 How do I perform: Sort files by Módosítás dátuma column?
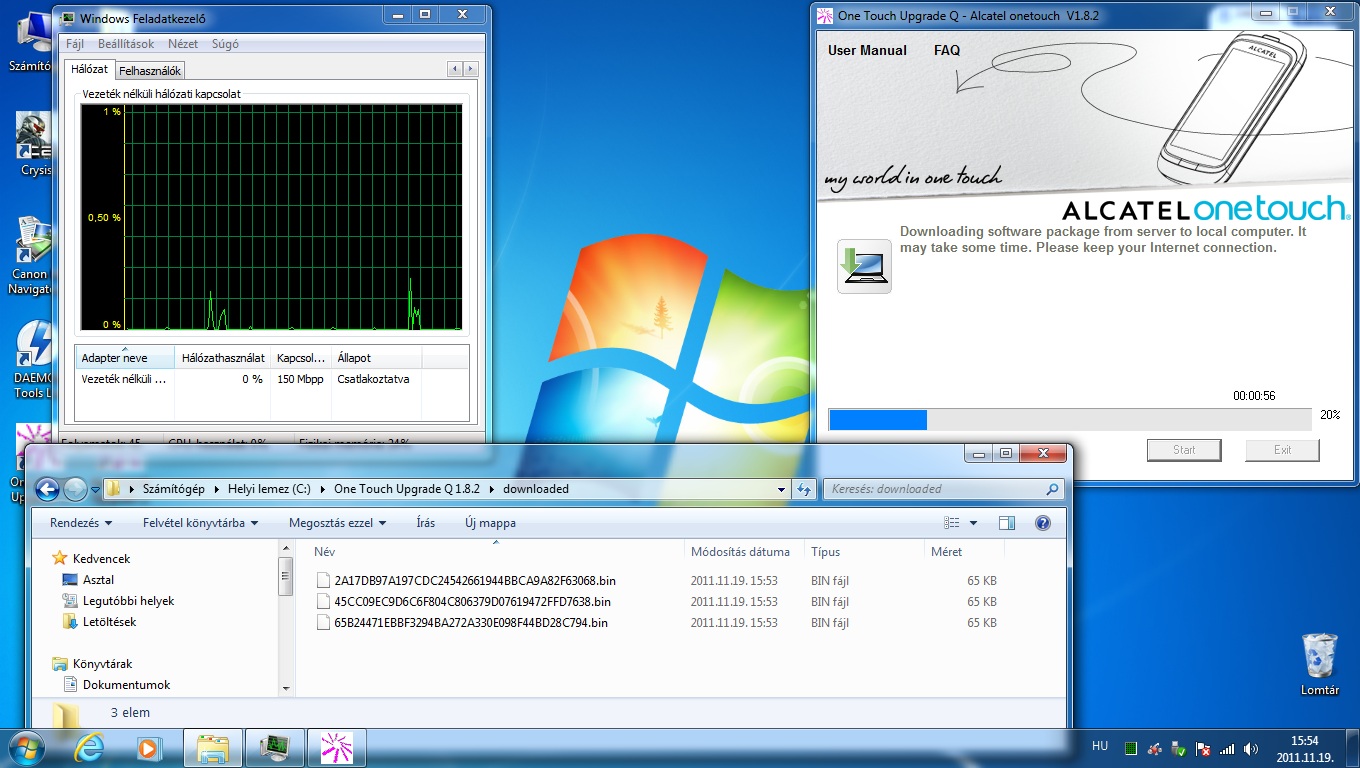click(x=745, y=552)
